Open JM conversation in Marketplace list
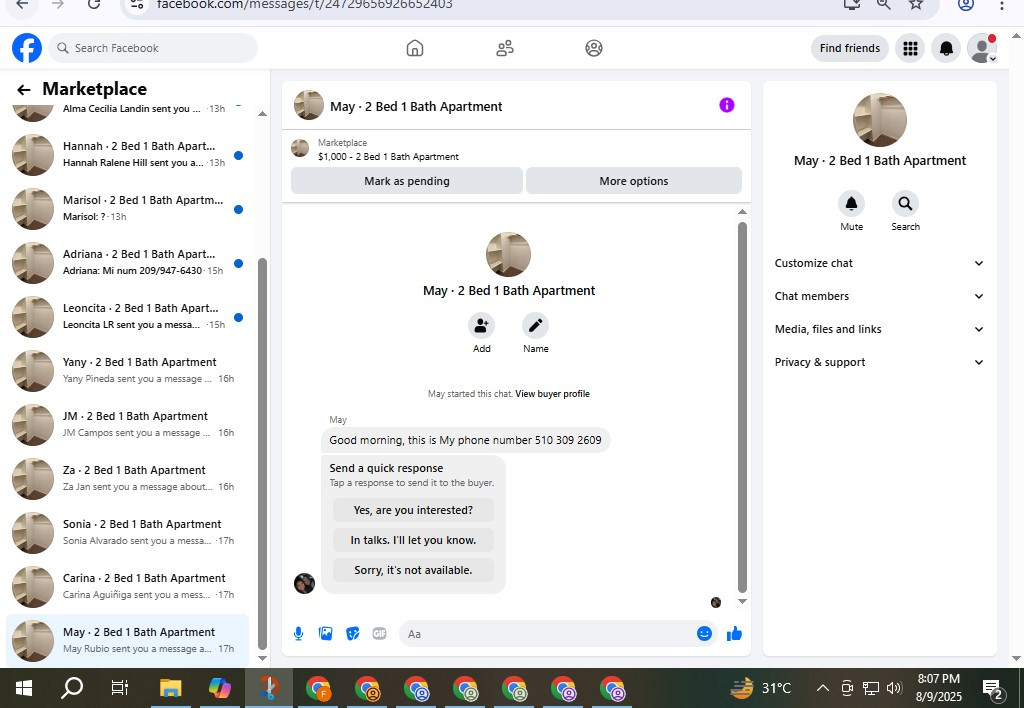Image resolution: width=1024 pixels, height=708 pixels. (127, 425)
